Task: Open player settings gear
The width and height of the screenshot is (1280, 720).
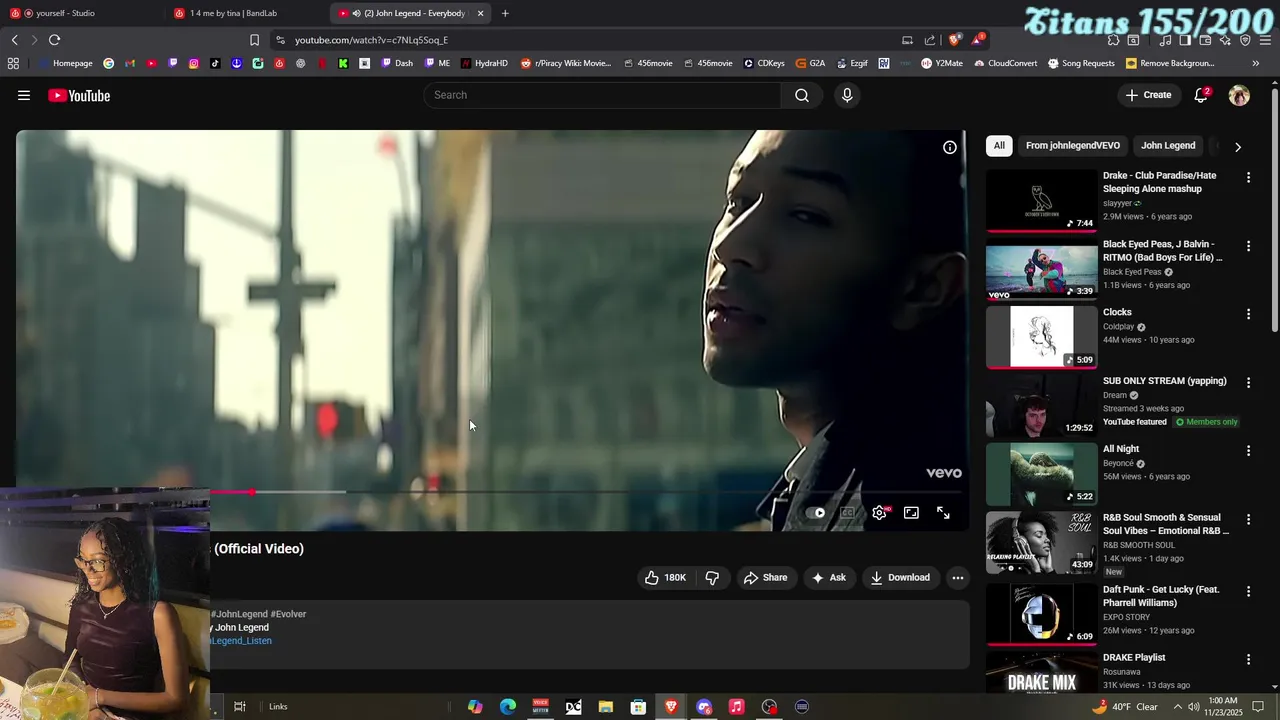Action: click(879, 513)
